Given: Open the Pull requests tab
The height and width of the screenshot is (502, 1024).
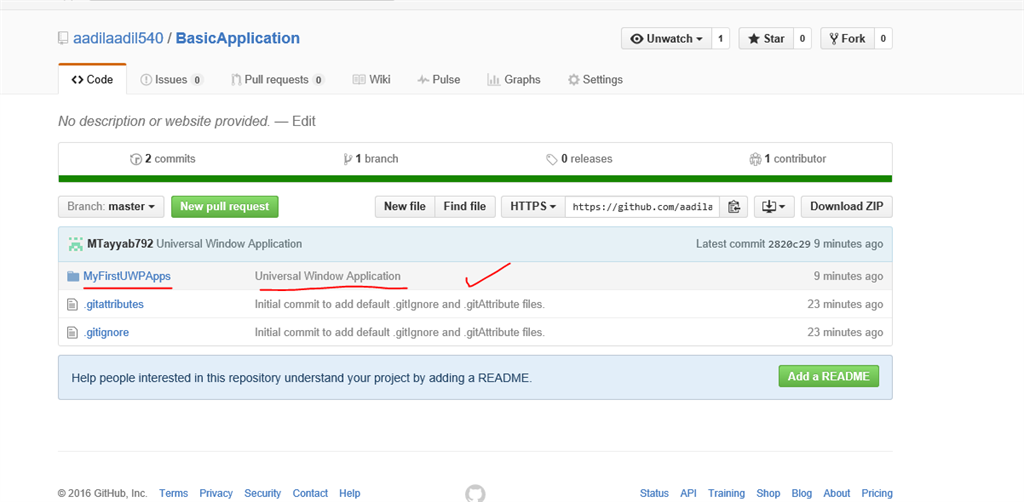Looking at the screenshot, I should (277, 80).
